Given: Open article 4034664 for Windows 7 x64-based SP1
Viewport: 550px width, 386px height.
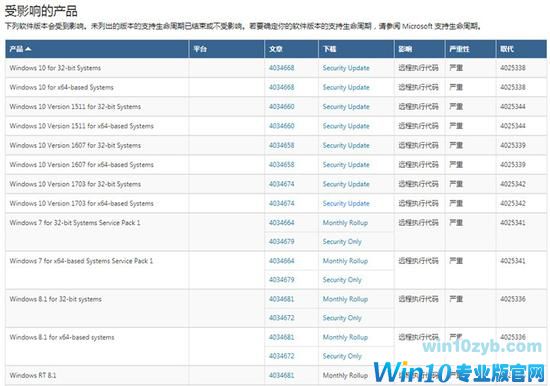Looking at the screenshot, I should click(281, 261).
